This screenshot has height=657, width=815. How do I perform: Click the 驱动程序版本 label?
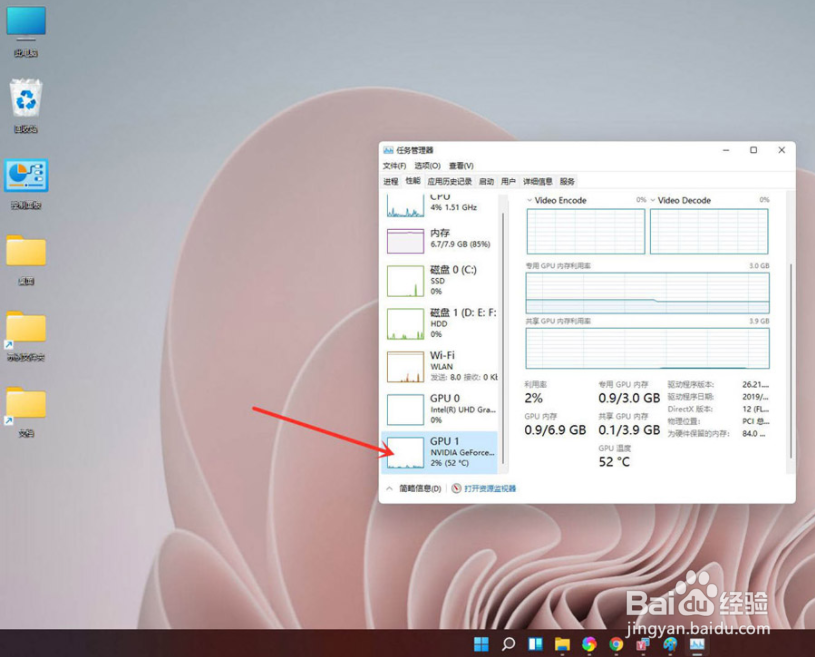click(x=691, y=385)
